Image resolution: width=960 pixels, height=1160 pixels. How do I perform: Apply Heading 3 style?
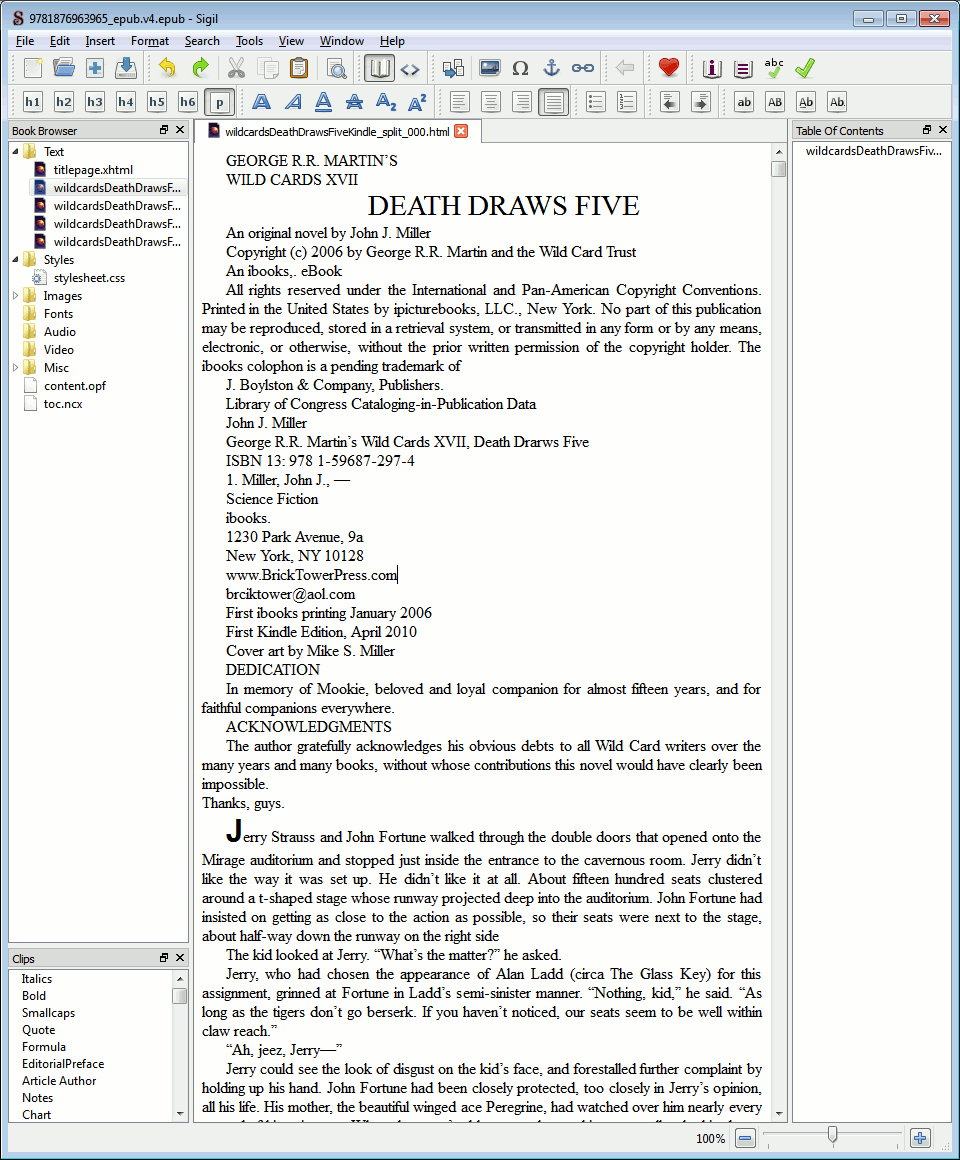tap(95, 102)
